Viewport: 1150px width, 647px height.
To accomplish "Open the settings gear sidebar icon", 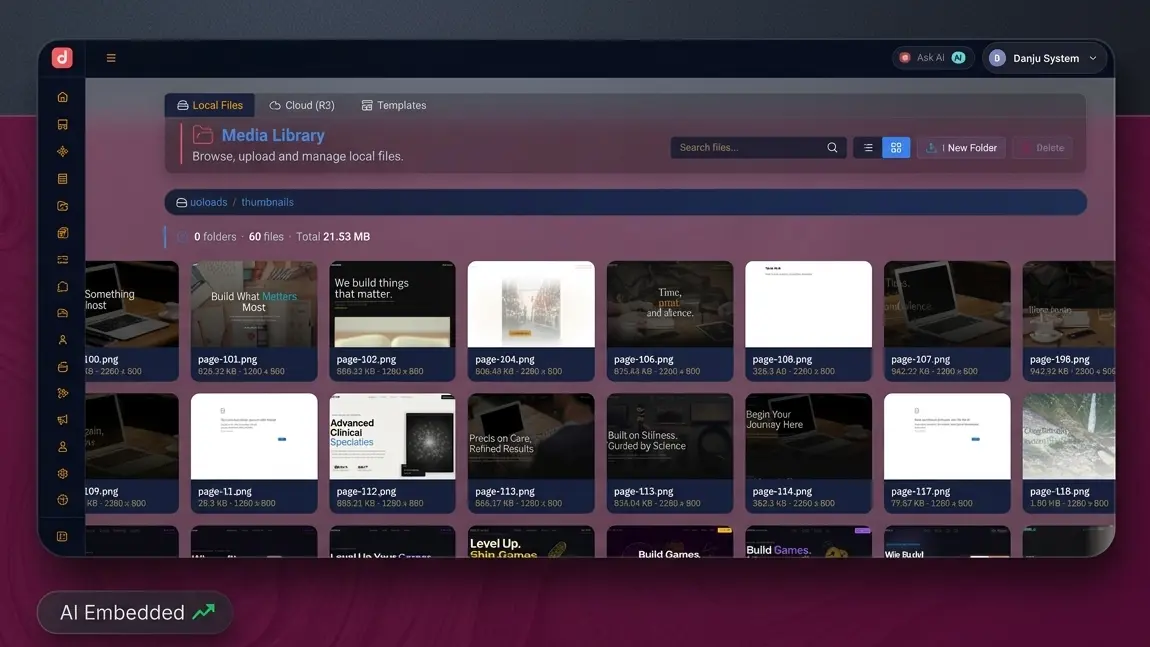I will click(62, 474).
